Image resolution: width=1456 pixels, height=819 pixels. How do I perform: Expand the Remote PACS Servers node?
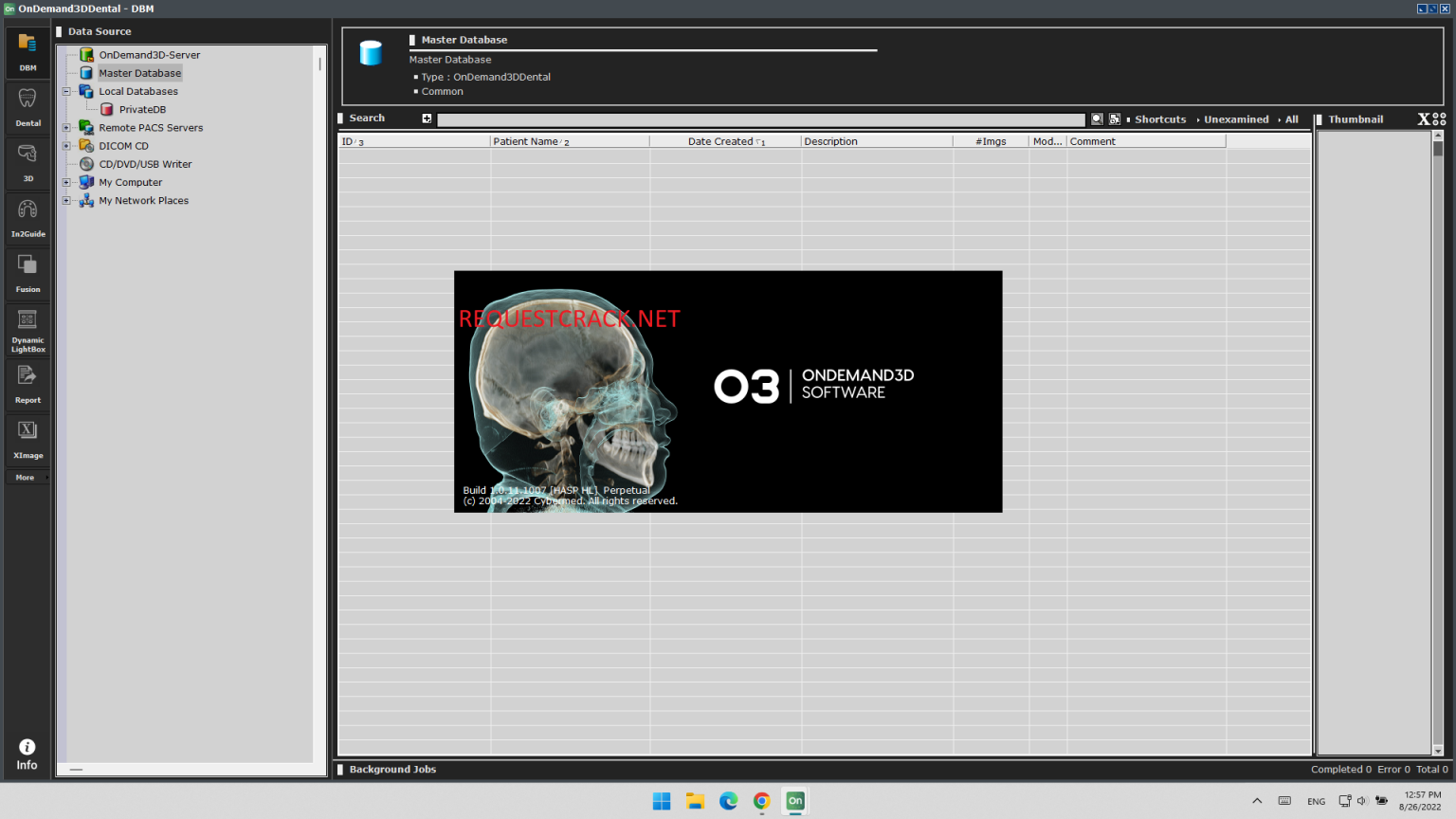coord(65,127)
